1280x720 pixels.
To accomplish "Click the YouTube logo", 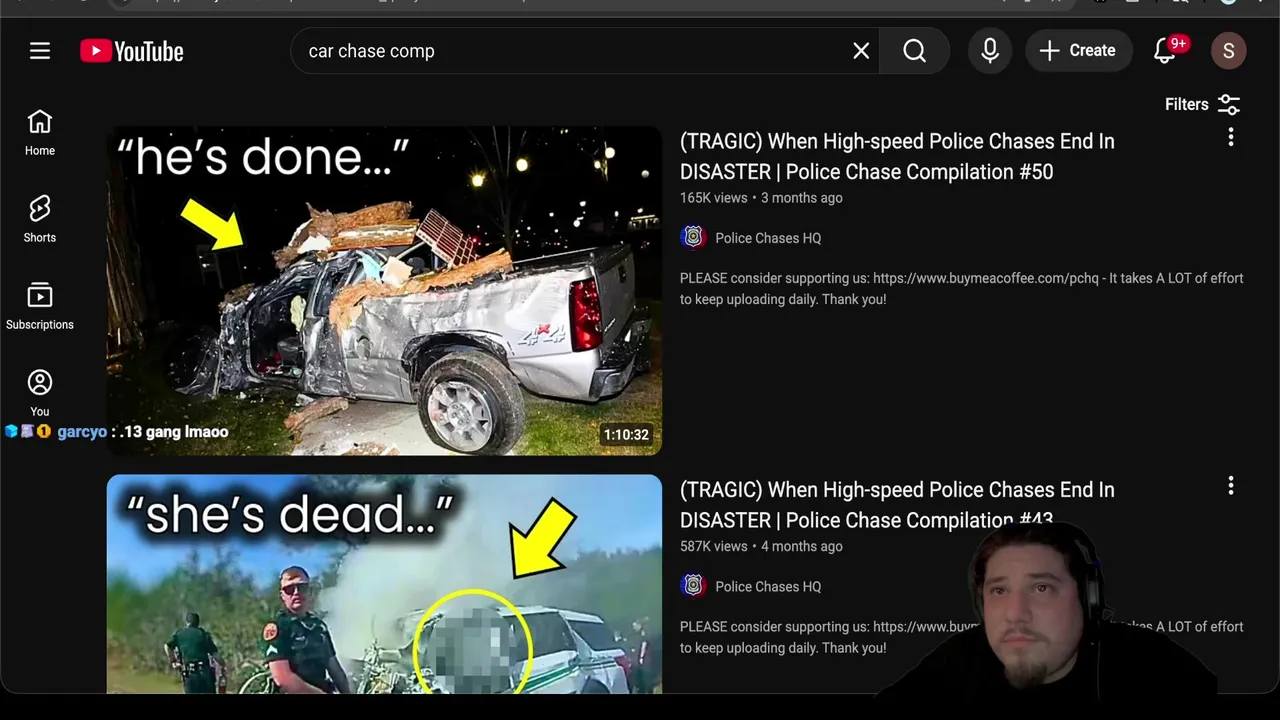I will pos(132,51).
